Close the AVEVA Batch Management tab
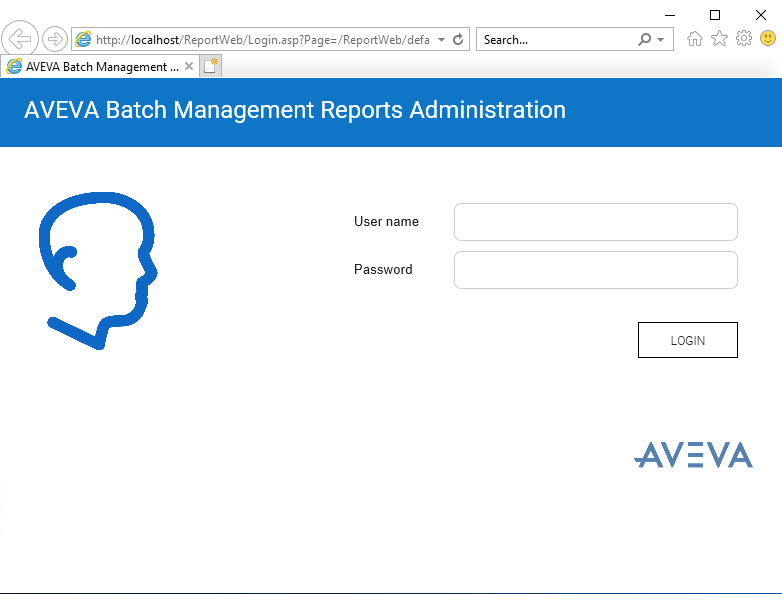Screen dimensions: 782x594 (x=189, y=66)
